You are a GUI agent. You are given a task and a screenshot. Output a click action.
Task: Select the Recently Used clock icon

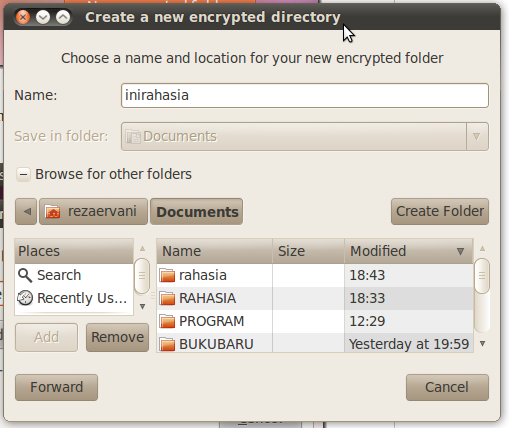click(25, 298)
